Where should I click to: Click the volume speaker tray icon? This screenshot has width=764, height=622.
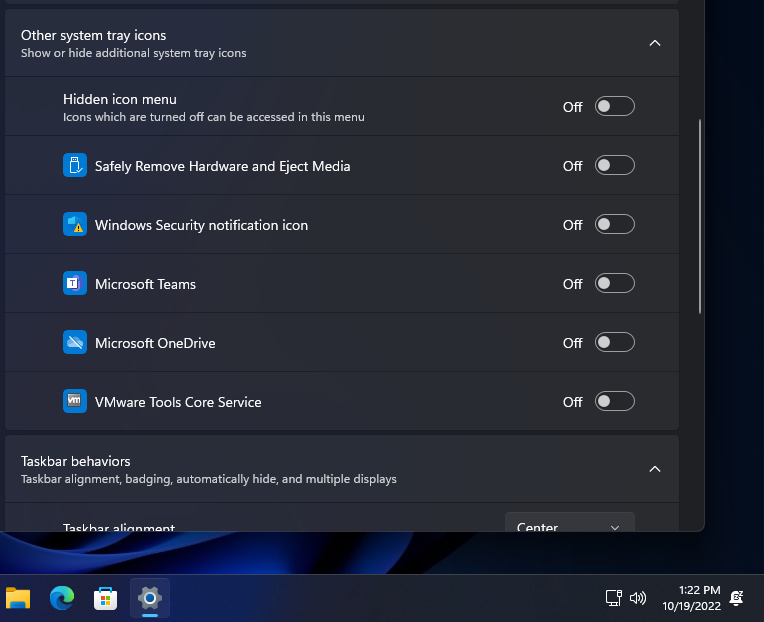click(638, 598)
